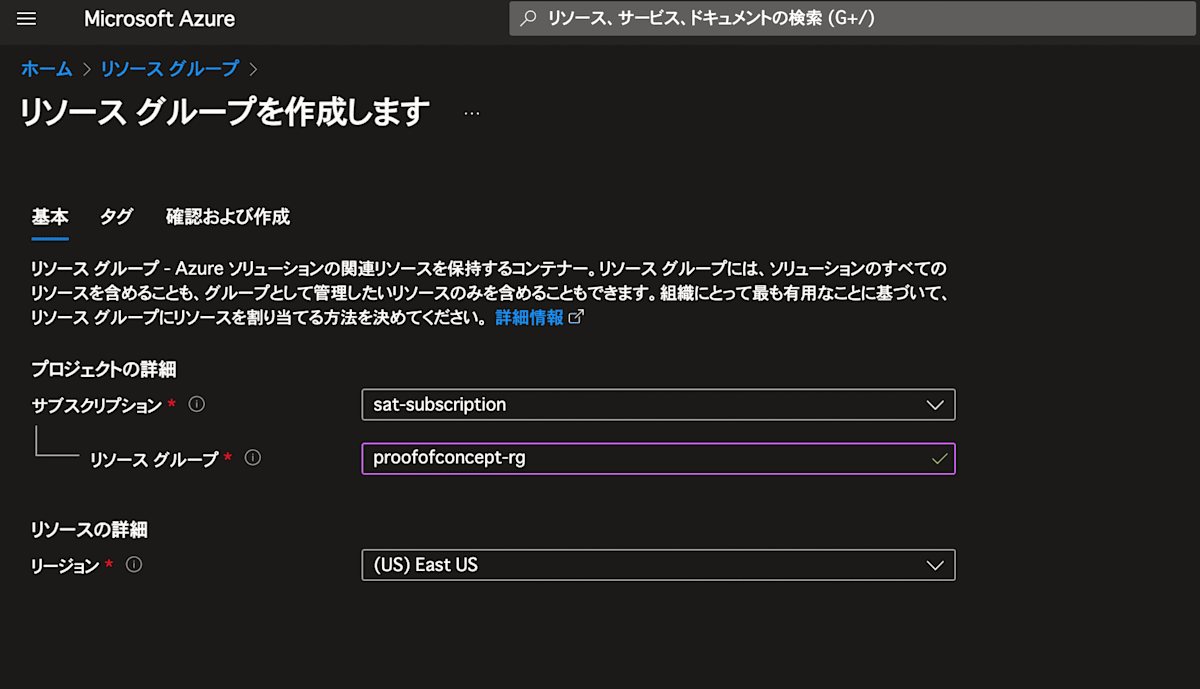Show info tooltip for リージョン
Image resolution: width=1200 pixels, height=689 pixels.
point(134,564)
